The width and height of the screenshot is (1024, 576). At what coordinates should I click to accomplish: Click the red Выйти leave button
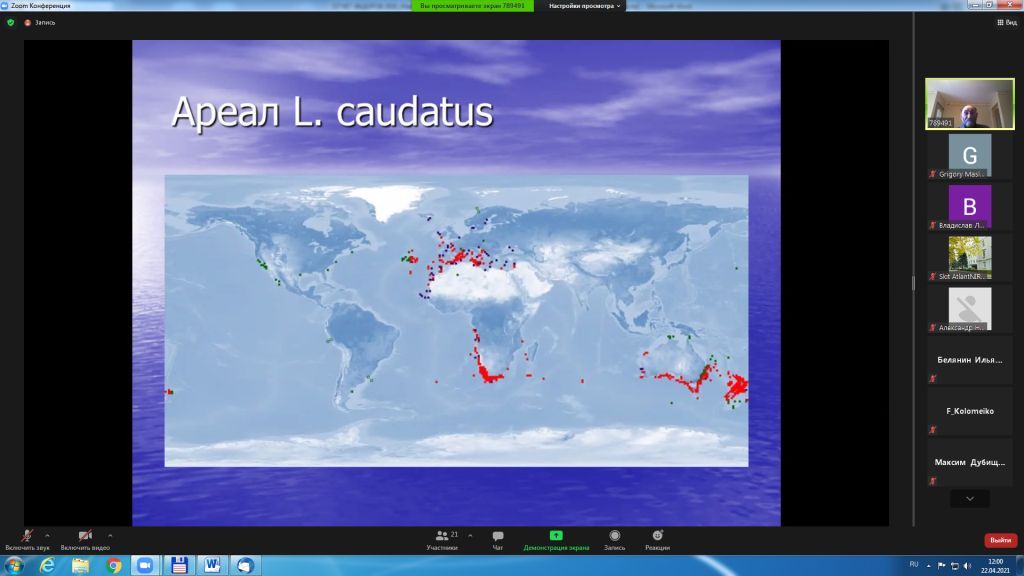1000,540
